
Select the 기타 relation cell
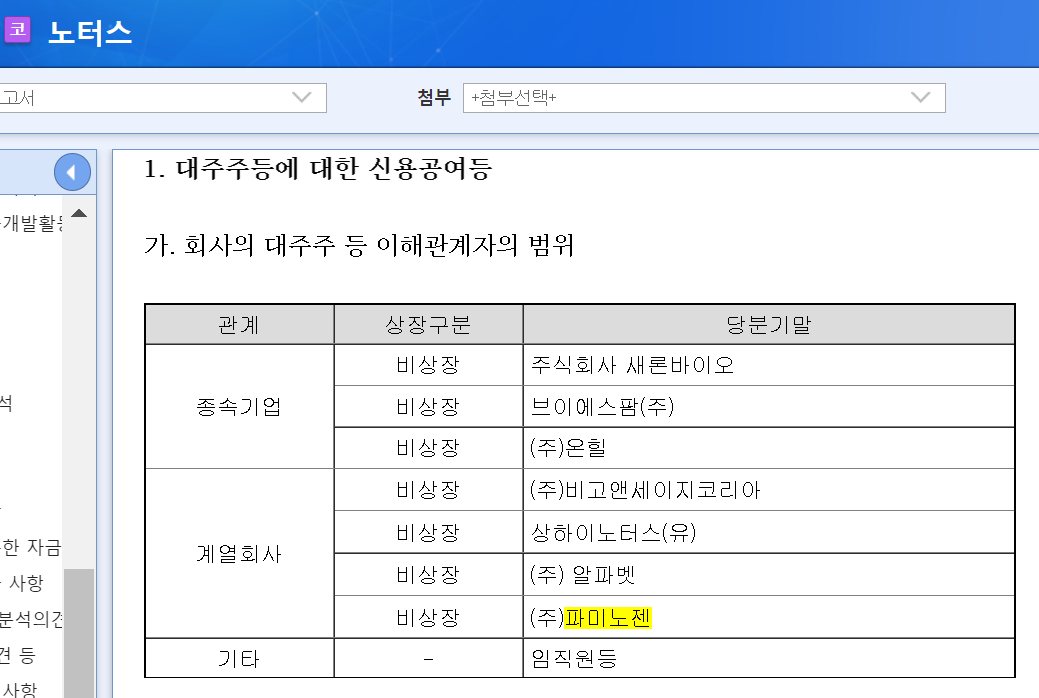pyautogui.click(x=239, y=658)
